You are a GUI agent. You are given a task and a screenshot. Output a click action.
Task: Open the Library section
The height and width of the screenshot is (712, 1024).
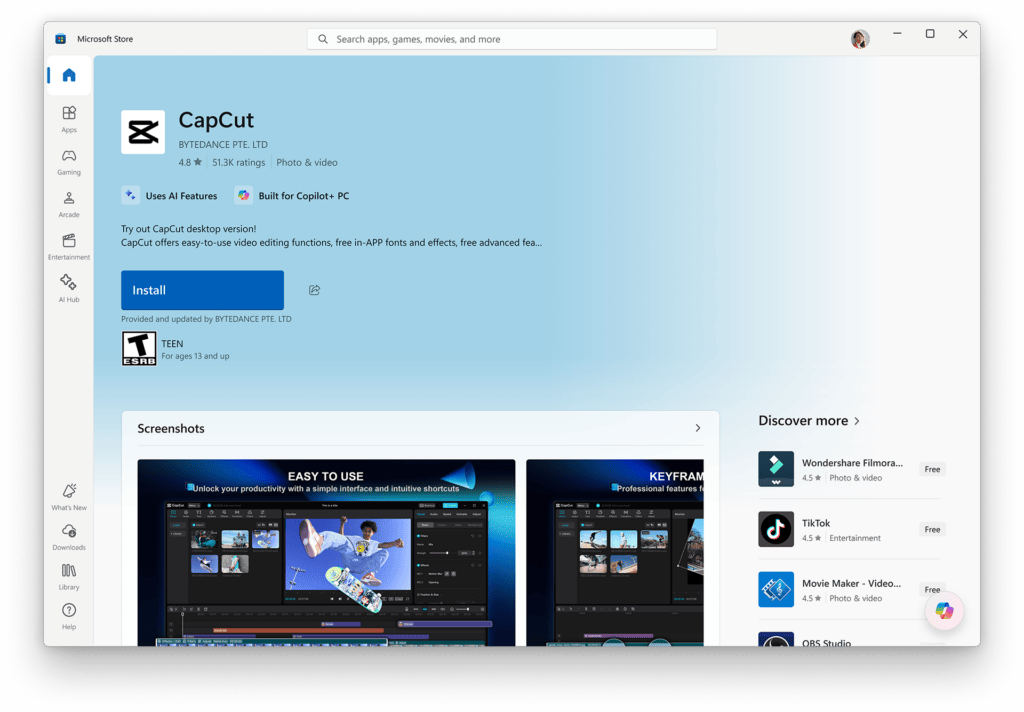click(68, 572)
